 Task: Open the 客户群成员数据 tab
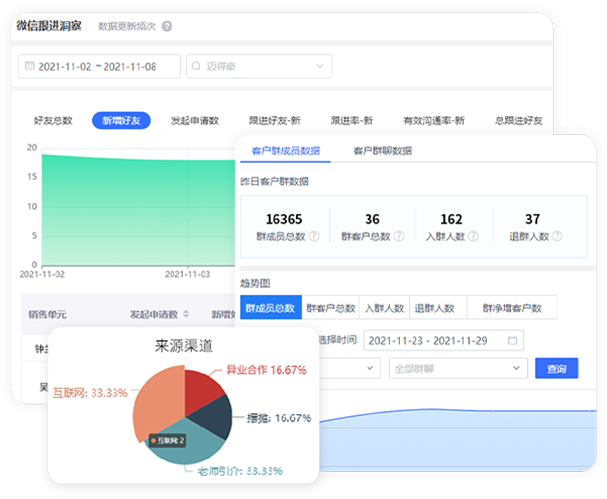[x=286, y=151]
